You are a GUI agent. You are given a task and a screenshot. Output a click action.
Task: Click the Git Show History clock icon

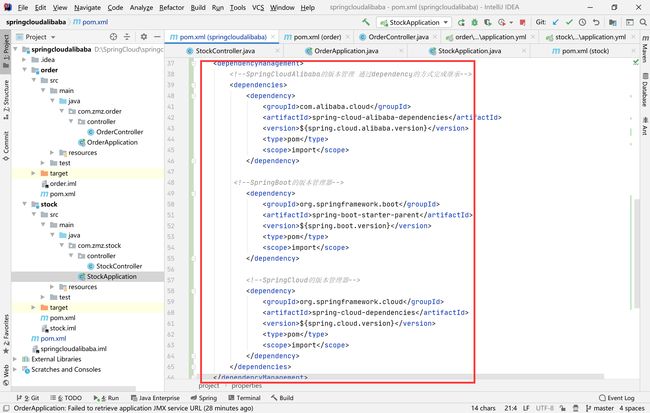(x=582, y=22)
